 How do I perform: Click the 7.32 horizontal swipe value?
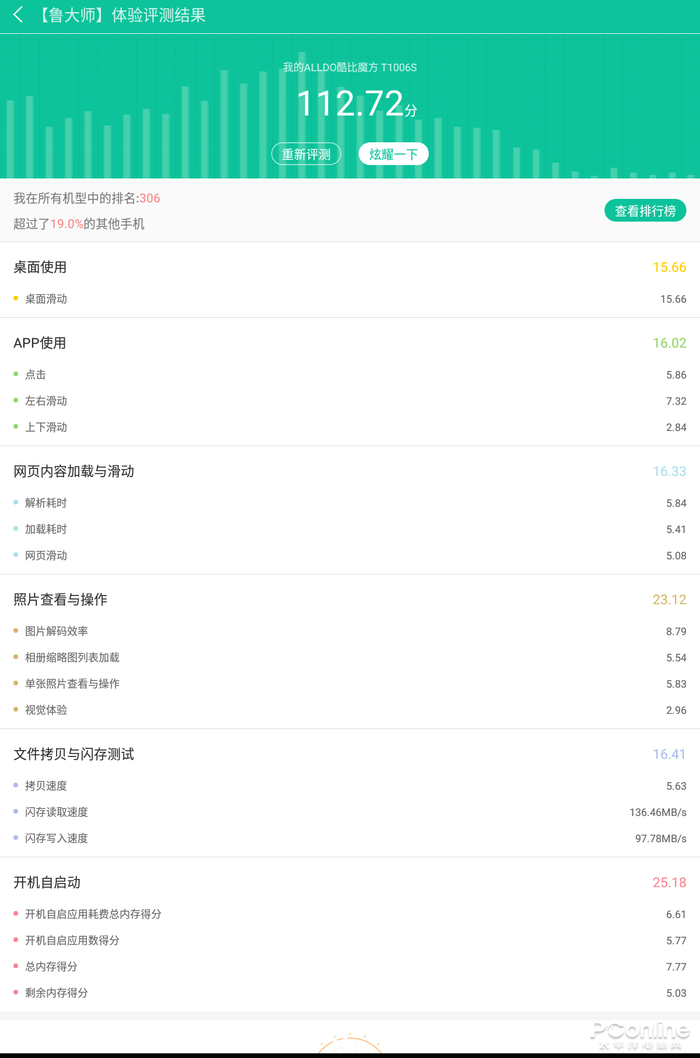pyautogui.click(x=676, y=401)
